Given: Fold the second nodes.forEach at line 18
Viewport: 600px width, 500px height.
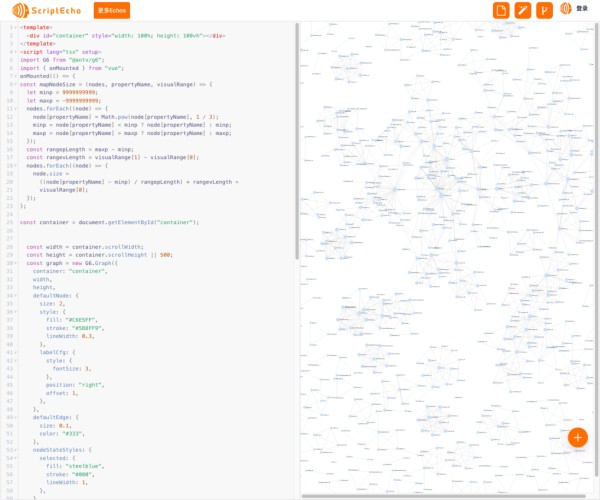Looking at the screenshot, I should coord(16,166).
